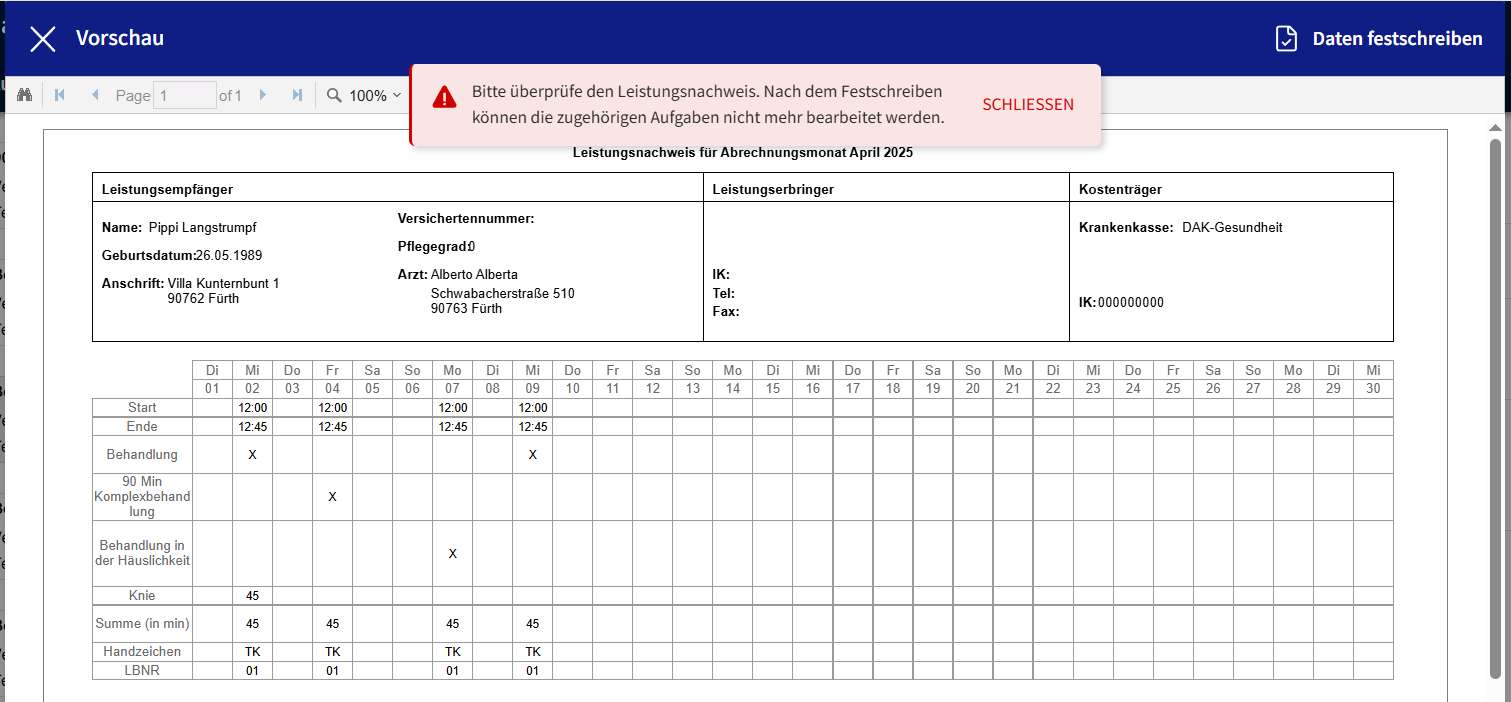Open the 100% zoom level dropdown
The width and height of the screenshot is (1511, 702).
pyautogui.click(x=375, y=96)
